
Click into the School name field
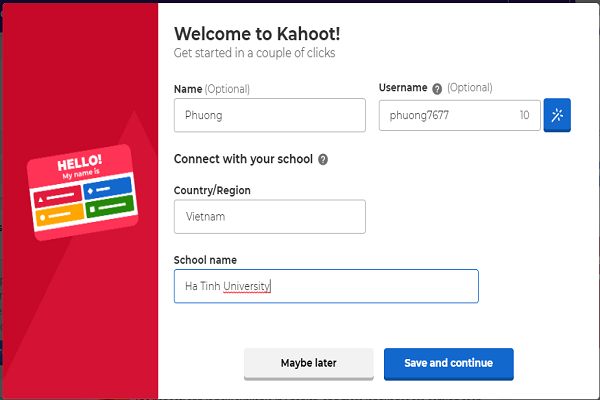[326, 286]
